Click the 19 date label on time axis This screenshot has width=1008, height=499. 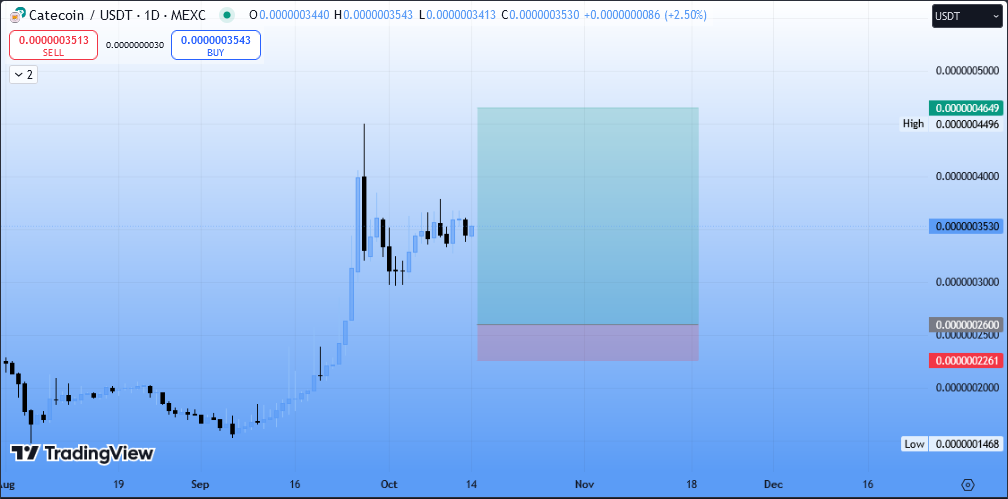[118, 484]
